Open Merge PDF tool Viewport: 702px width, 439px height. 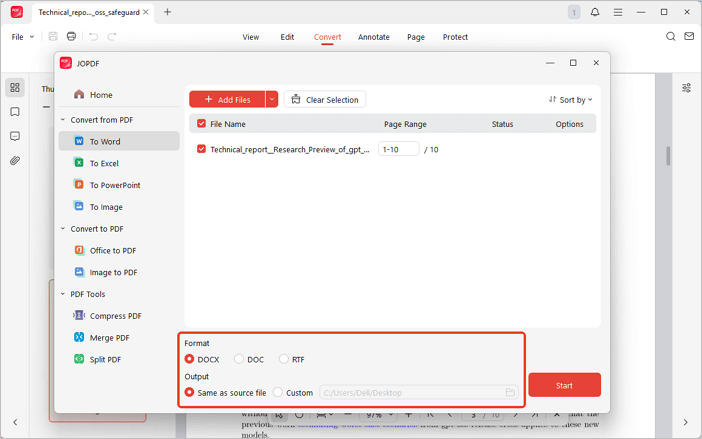119,337
